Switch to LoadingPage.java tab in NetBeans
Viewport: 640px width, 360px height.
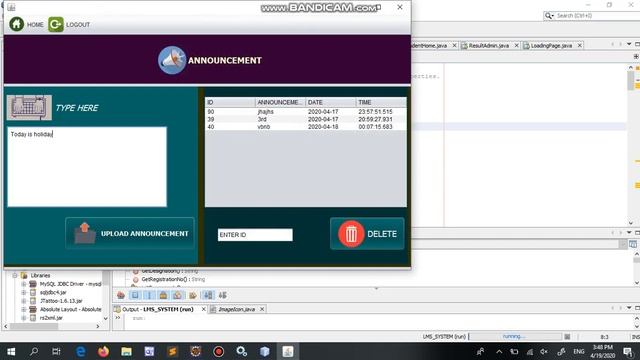pyautogui.click(x=551, y=46)
